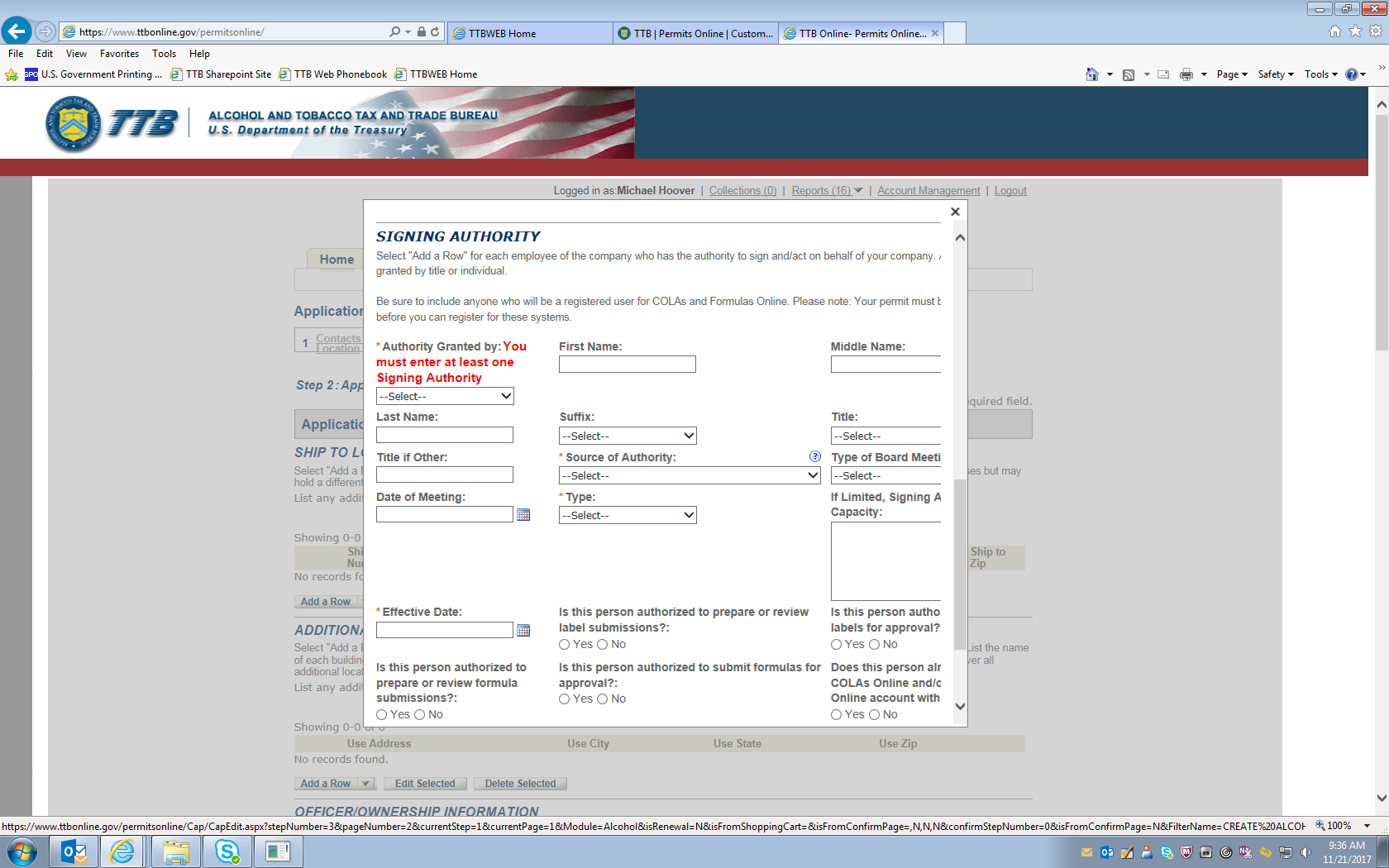Close the Signing Authority dialog
The width and height of the screenshot is (1389, 868).
pos(955,212)
